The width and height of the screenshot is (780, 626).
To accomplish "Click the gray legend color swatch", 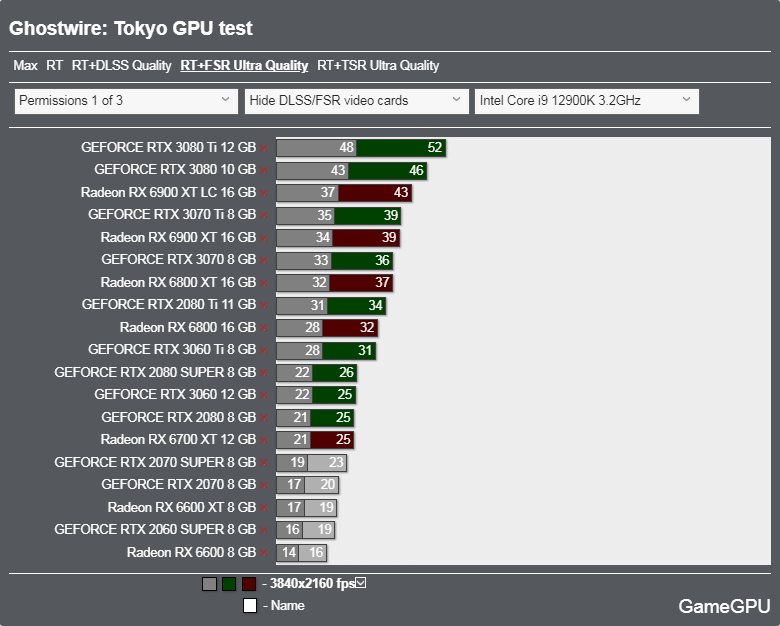I will coord(209,584).
